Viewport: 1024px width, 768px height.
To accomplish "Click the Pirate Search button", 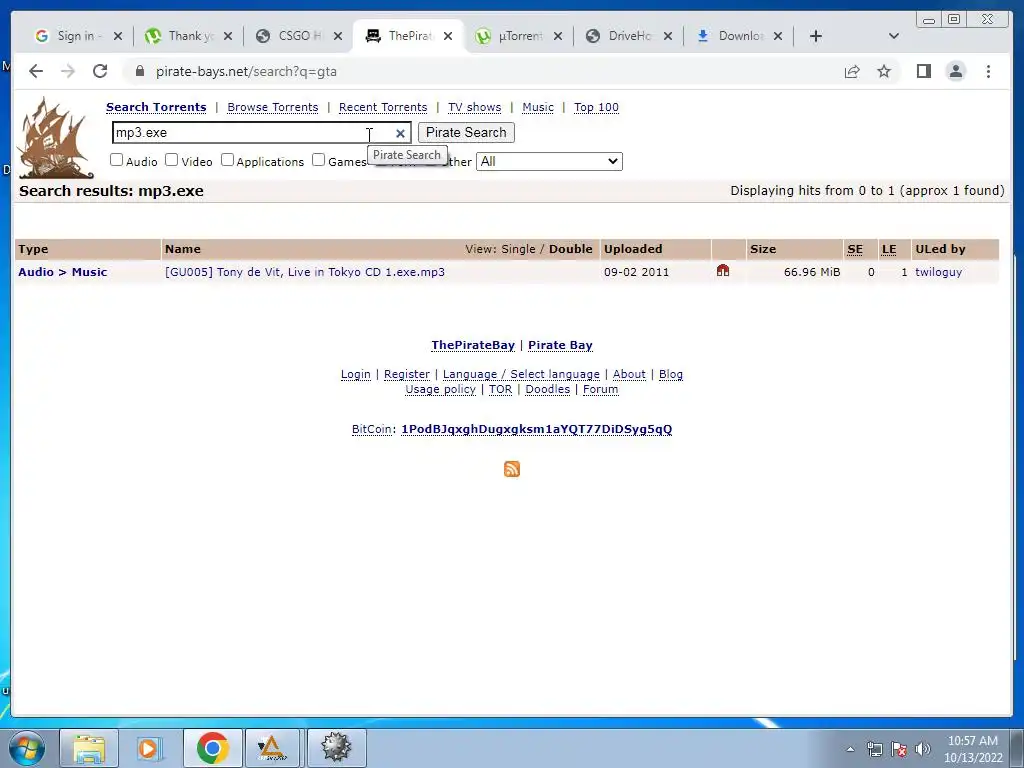I will tap(466, 133).
